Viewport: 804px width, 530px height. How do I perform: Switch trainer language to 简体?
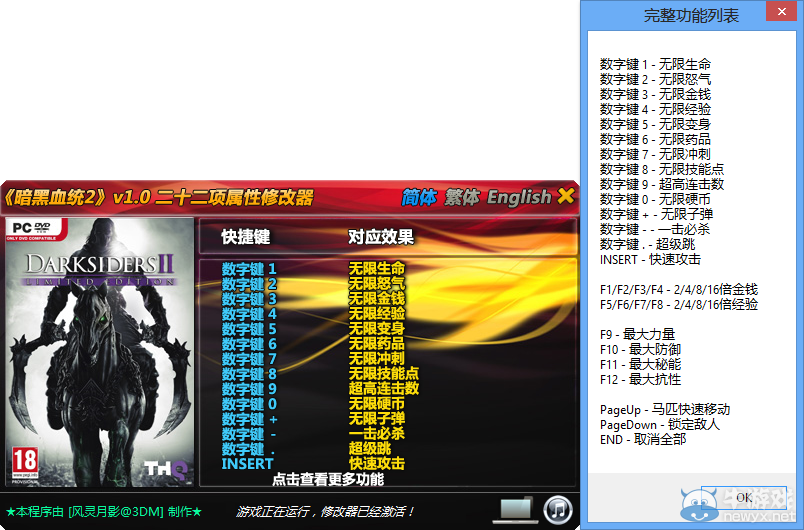click(x=419, y=197)
